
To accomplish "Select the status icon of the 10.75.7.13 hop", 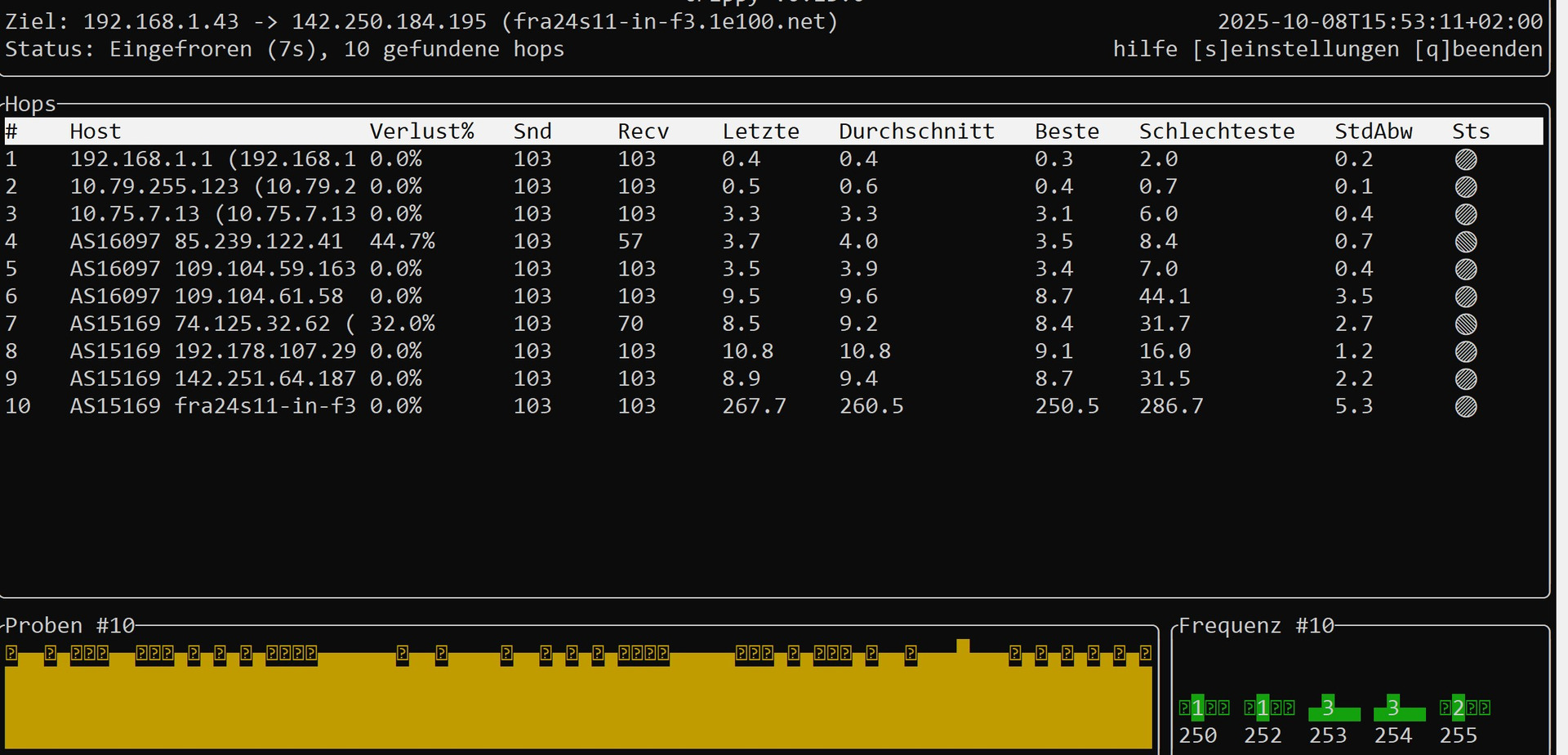I will click(1466, 214).
